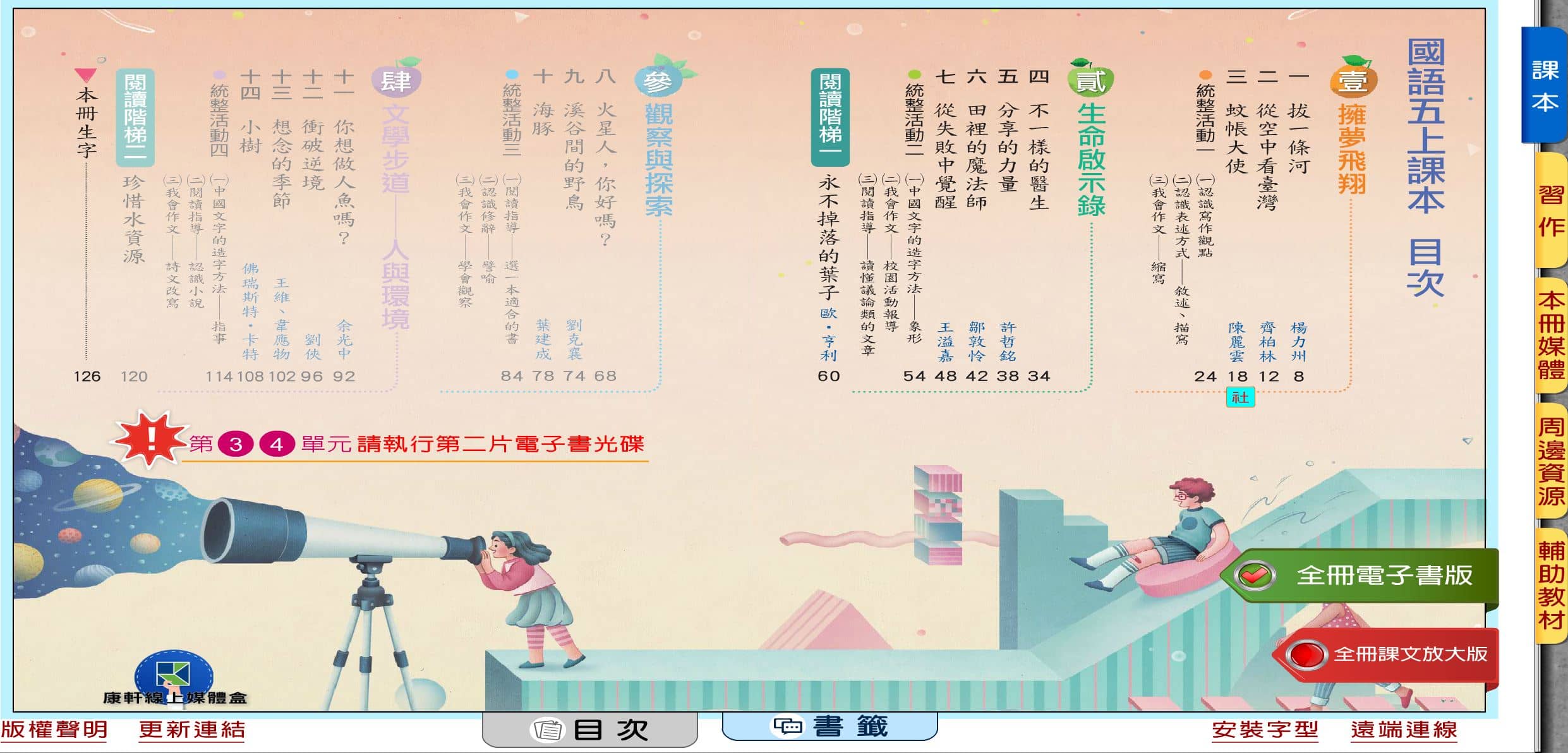The image size is (1568, 753).
Task: Click the pink circled 3 unit badge
Action: pos(236,444)
